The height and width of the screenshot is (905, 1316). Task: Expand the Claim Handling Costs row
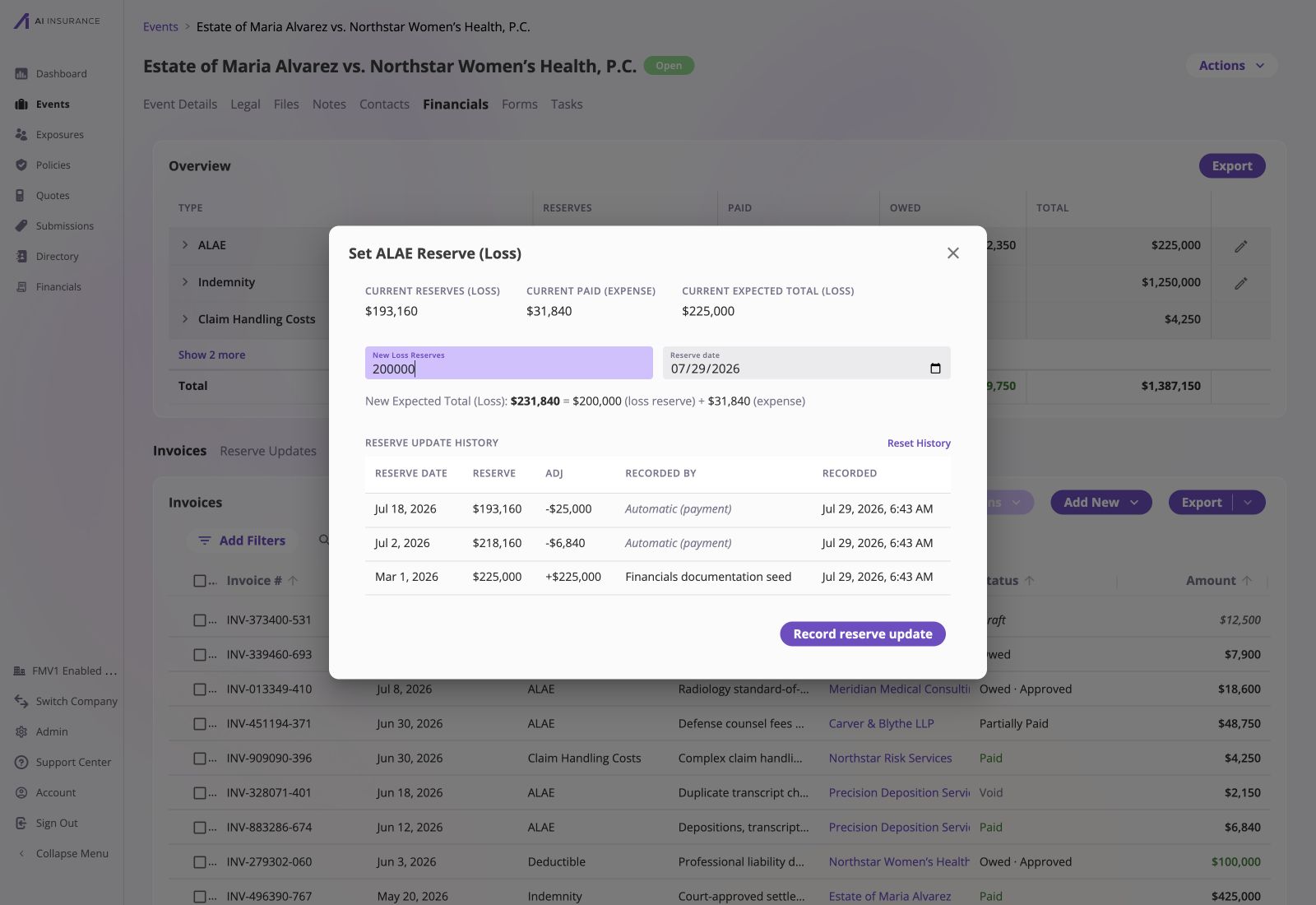(185, 319)
